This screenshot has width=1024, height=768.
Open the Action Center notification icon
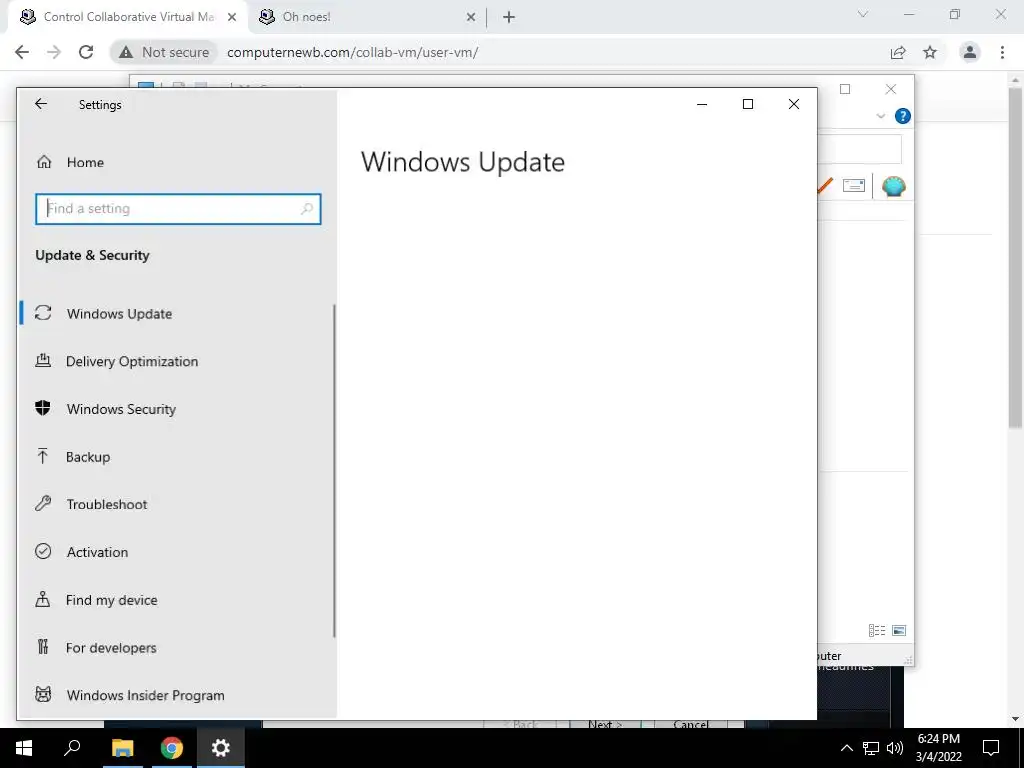click(x=991, y=748)
